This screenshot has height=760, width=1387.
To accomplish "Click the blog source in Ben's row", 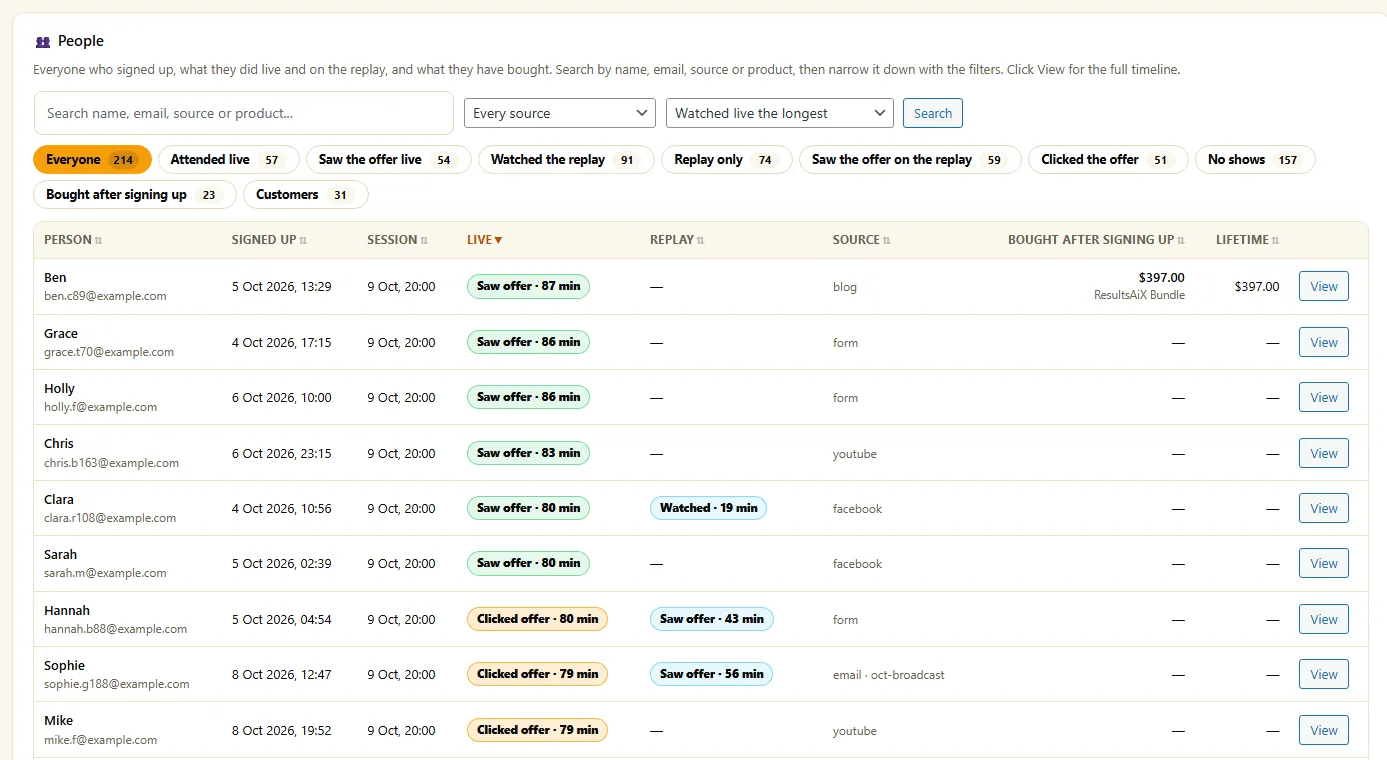I will (x=845, y=287).
